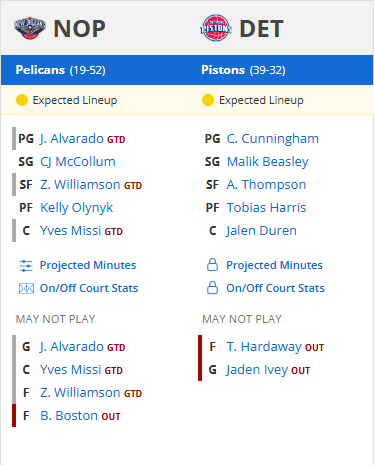Click the Detroit Pistons team logo
This screenshot has height=465, width=374.
pos(216,28)
